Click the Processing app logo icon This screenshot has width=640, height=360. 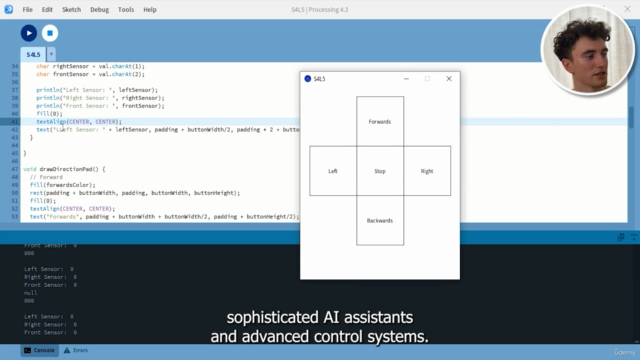point(9,9)
